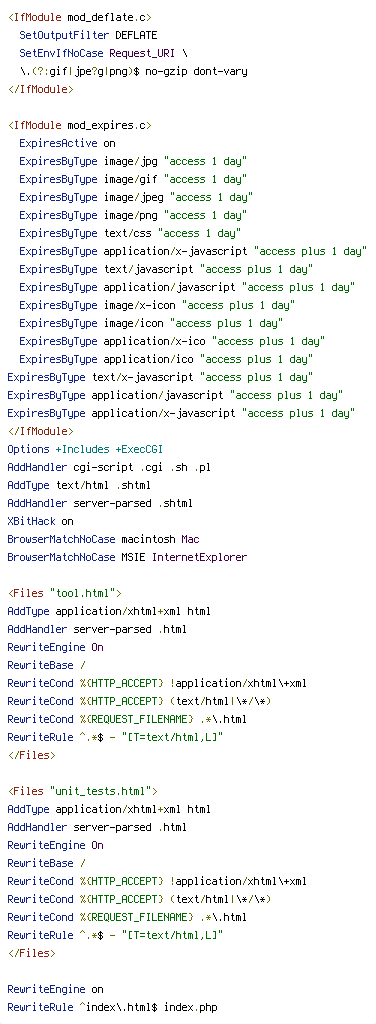The height and width of the screenshot is (1024, 376).
Task: Click the <Files "tool.html"> line
Action: click(x=65, y=593)
